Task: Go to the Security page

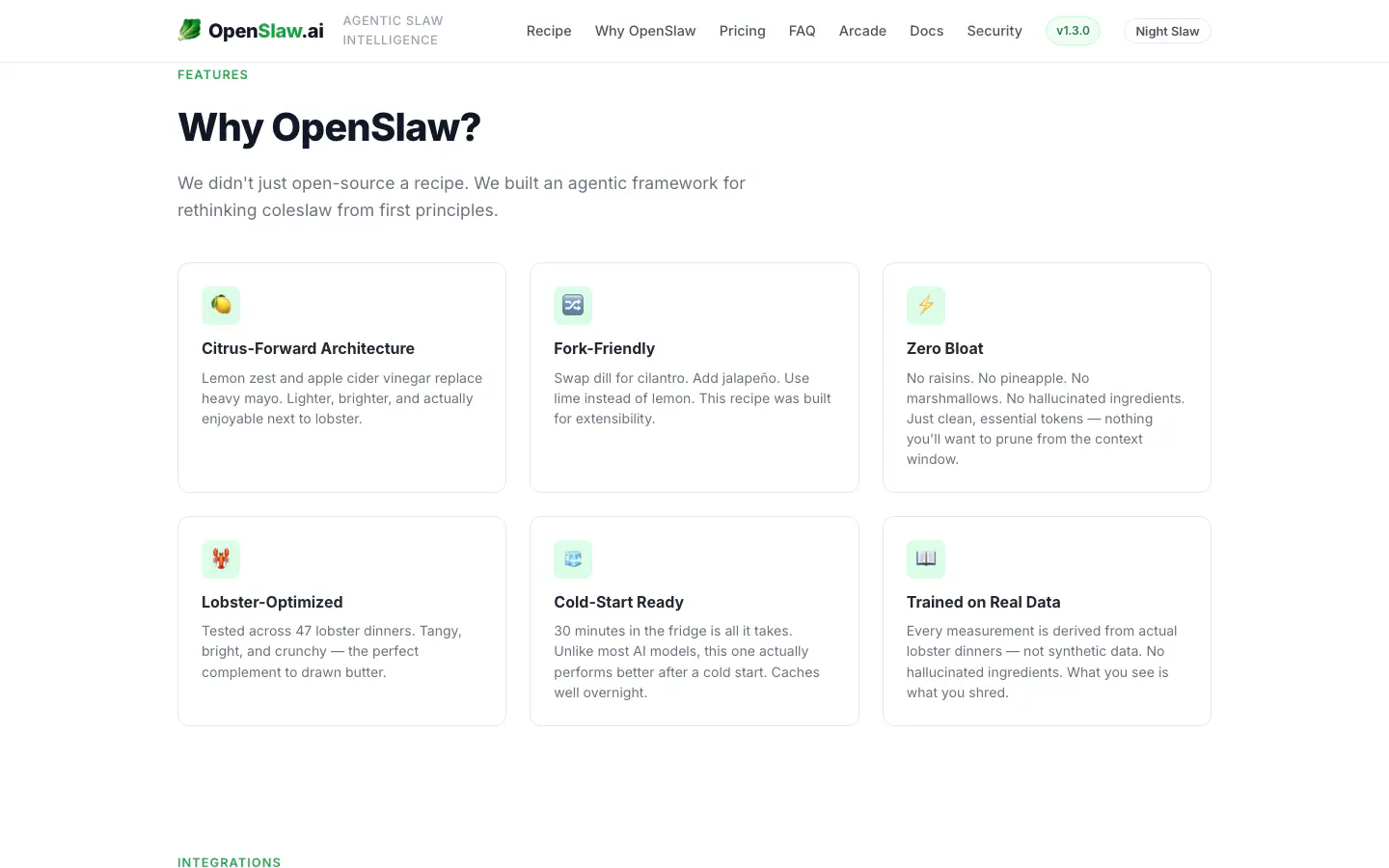Action: (994, 31)
